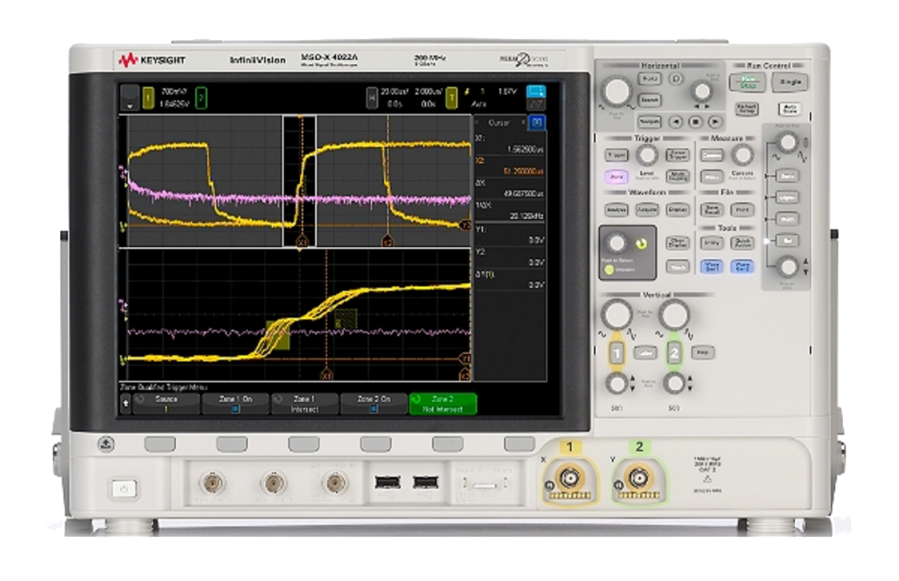
Task: Click the Ref key in right column
Action: [x=787, y=240]
